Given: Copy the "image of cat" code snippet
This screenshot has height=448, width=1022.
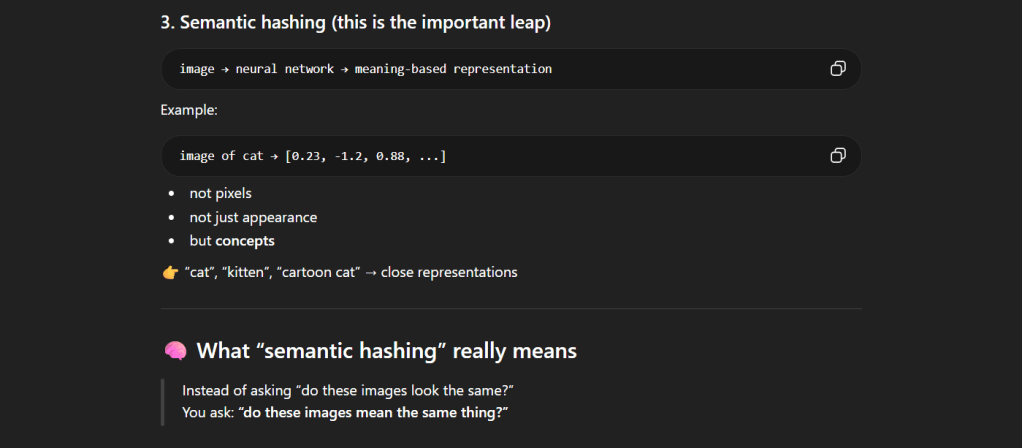Looking at the screenshot, I should (838, 156).
